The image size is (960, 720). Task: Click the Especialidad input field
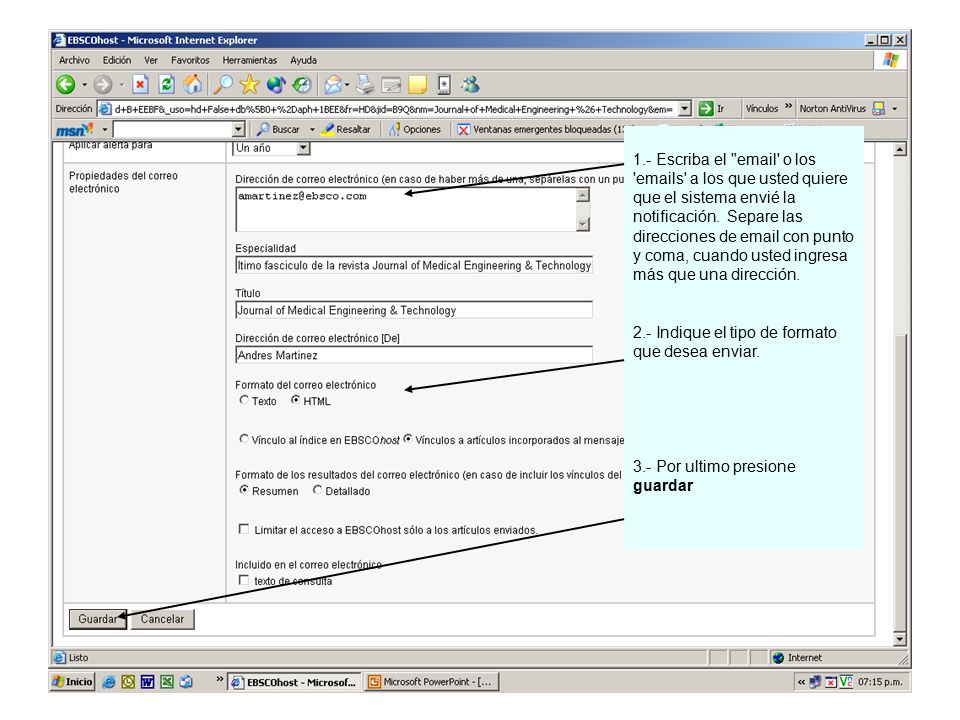(414, 265)
